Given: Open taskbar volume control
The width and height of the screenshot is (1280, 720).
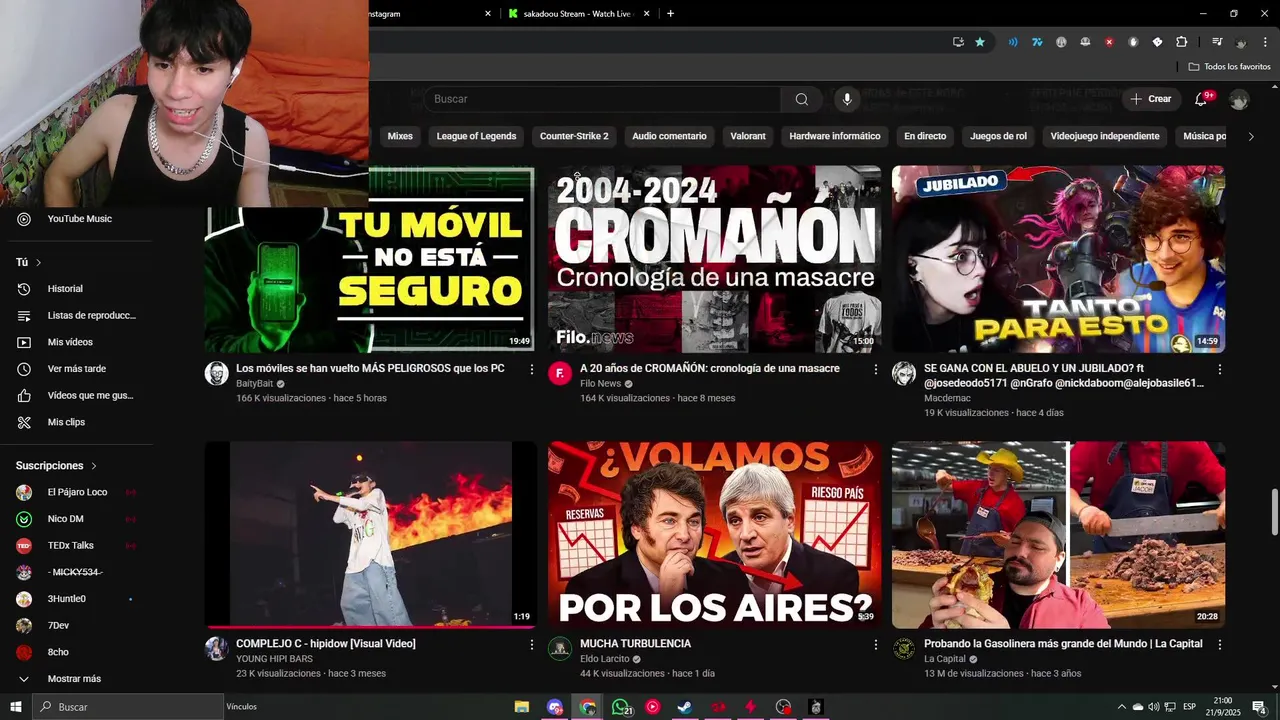Looking at the screenshot, I should click(x=1153, y=707).
